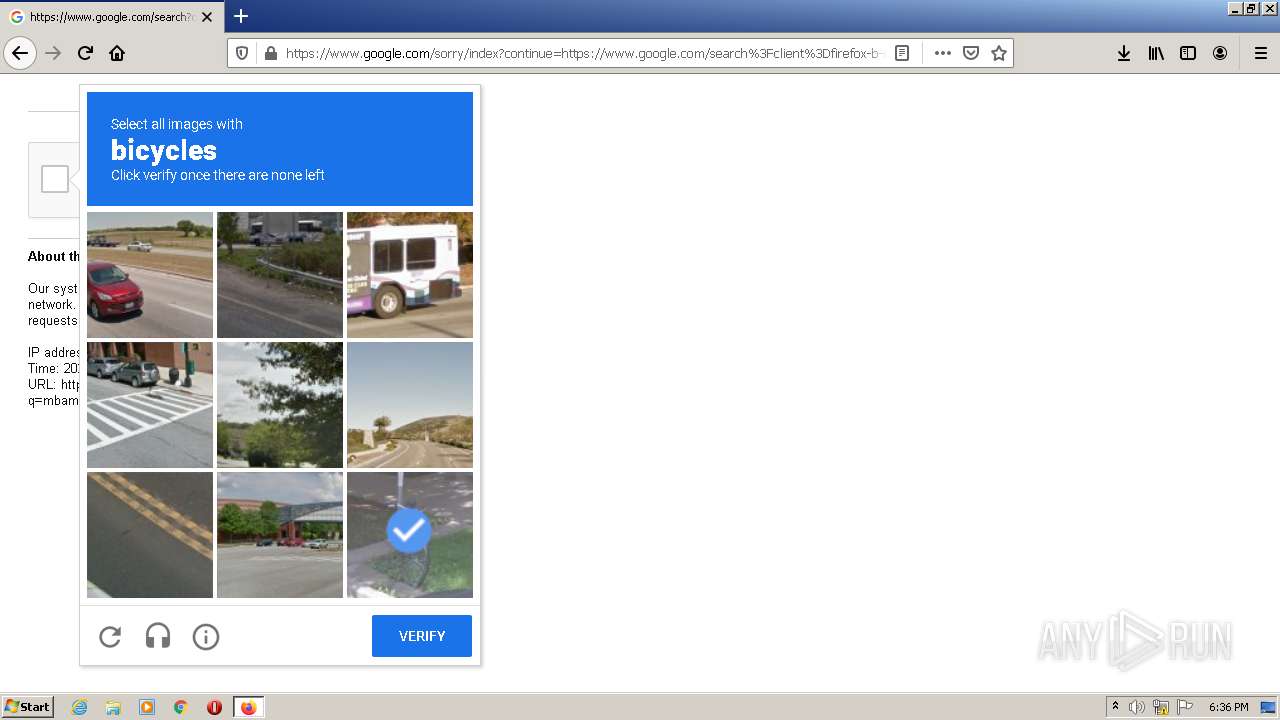Launch Internet Explorer from taskbar
1280x720 pixels.
(79, 707)
